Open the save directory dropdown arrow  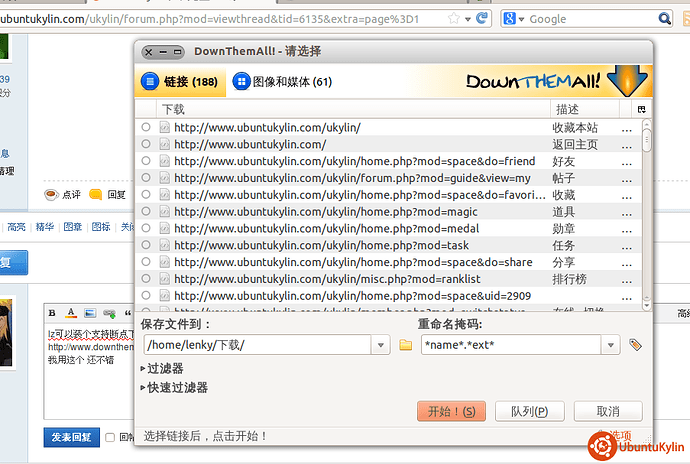tap(381, 345)
